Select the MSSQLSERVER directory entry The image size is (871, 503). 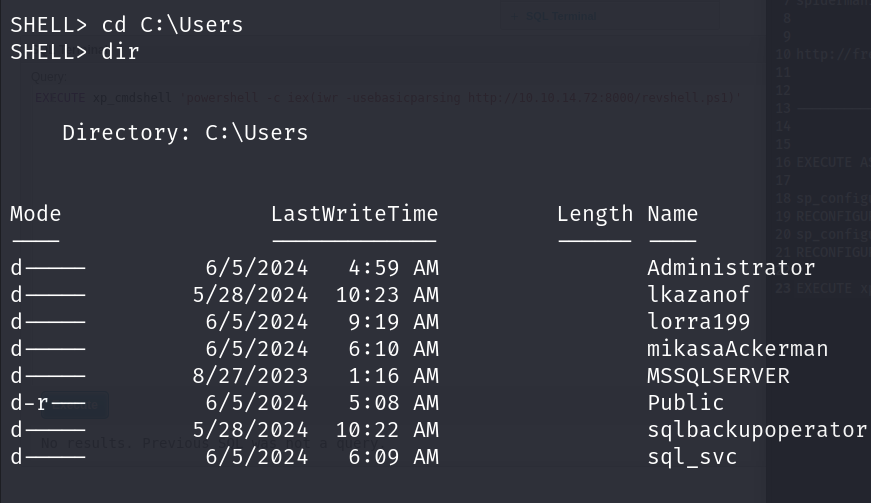(718, 376)
